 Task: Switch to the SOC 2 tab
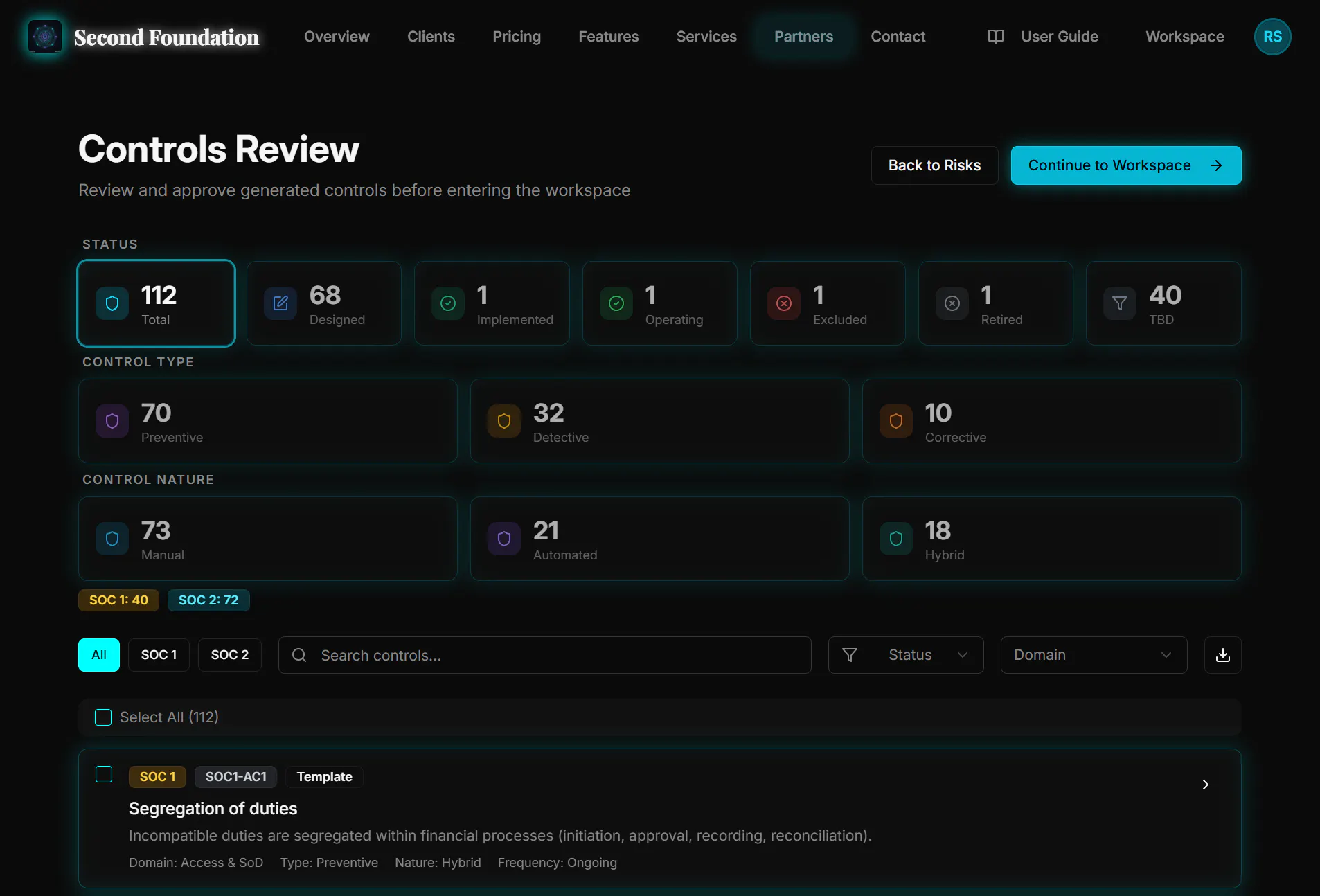[x=230, y=655]
